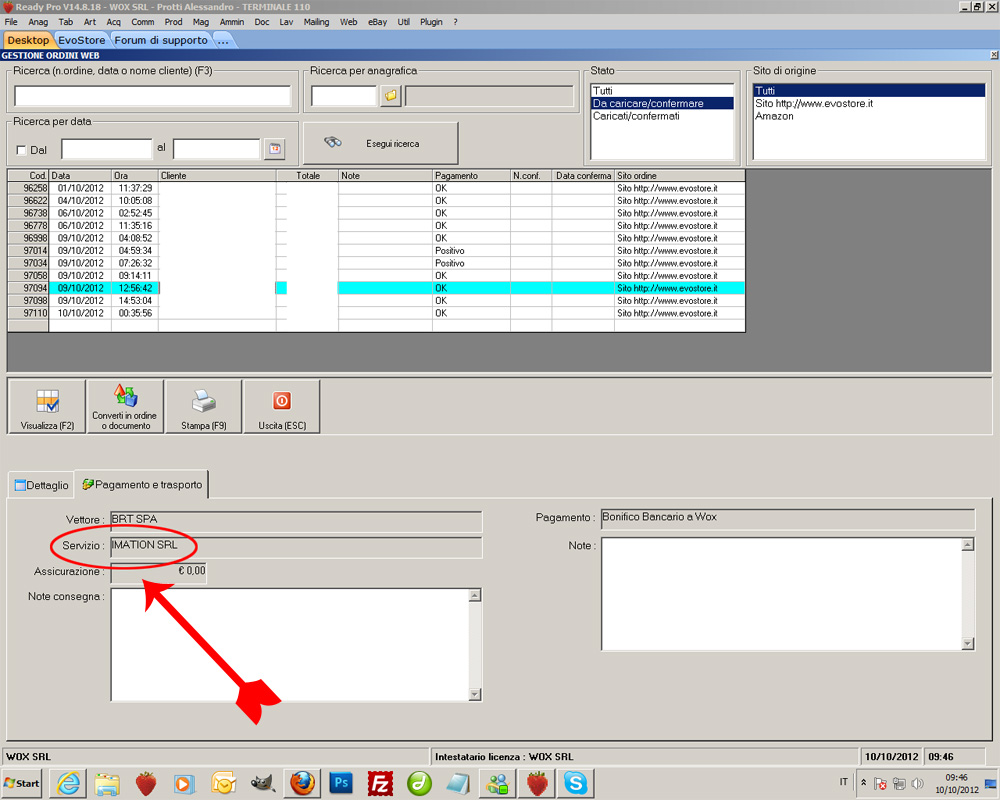The width and height of the screenshot is (1000, 800).
Task: Open Firefox from the taskbar
Action: [x=302, y=783]
